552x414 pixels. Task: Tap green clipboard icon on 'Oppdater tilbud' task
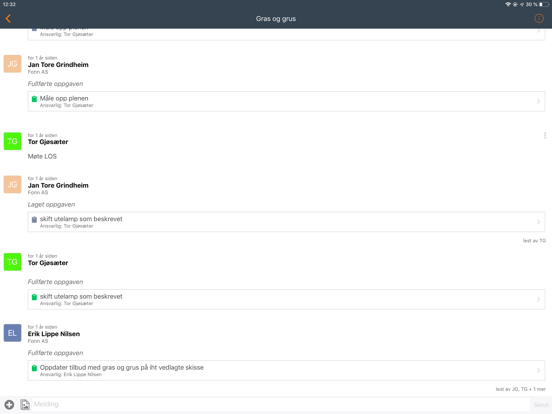(x=34, y=368)
